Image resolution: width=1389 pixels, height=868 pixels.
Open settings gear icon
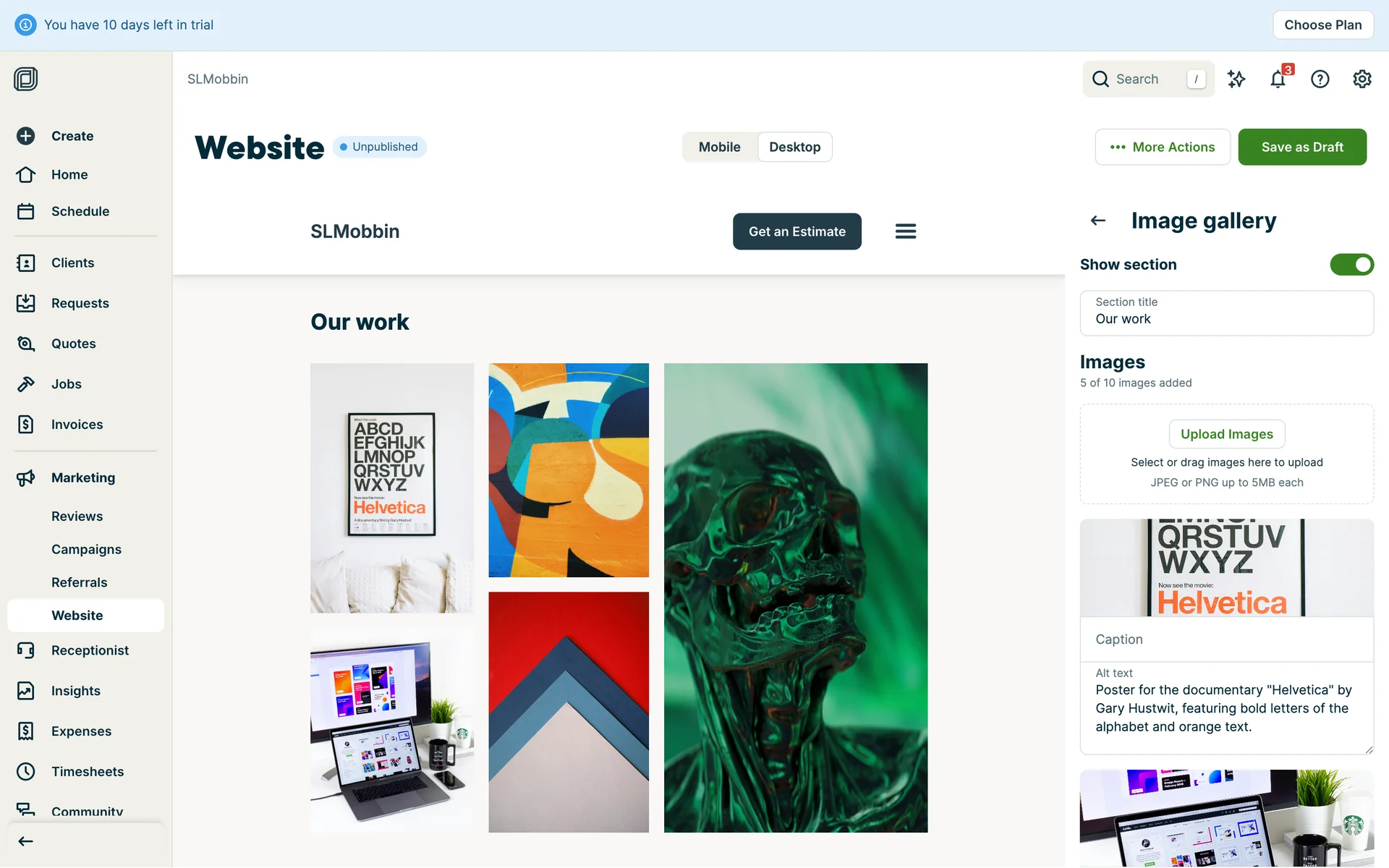[x=1362, y=79]
